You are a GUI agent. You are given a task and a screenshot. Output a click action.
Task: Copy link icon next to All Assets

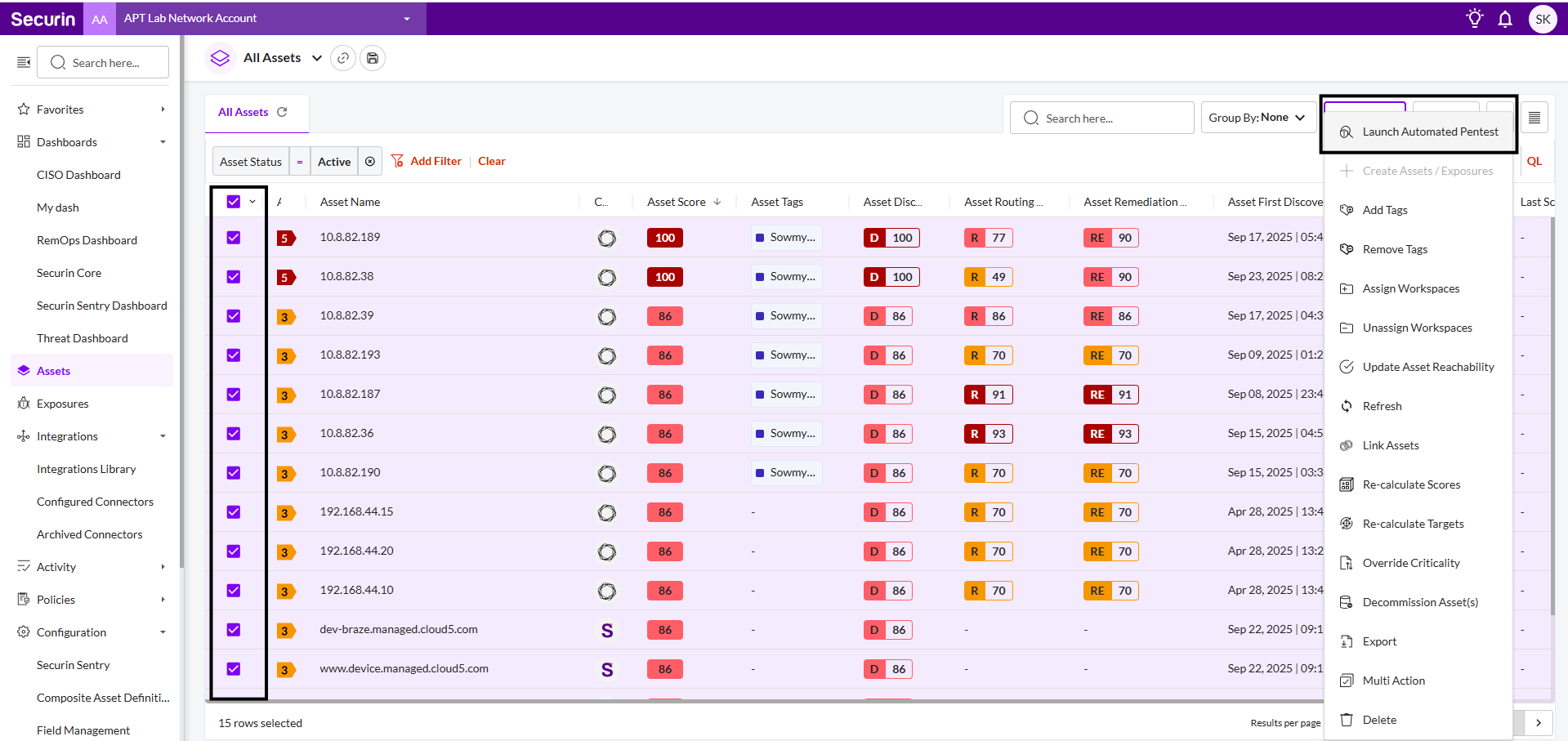tap(343, 58)
